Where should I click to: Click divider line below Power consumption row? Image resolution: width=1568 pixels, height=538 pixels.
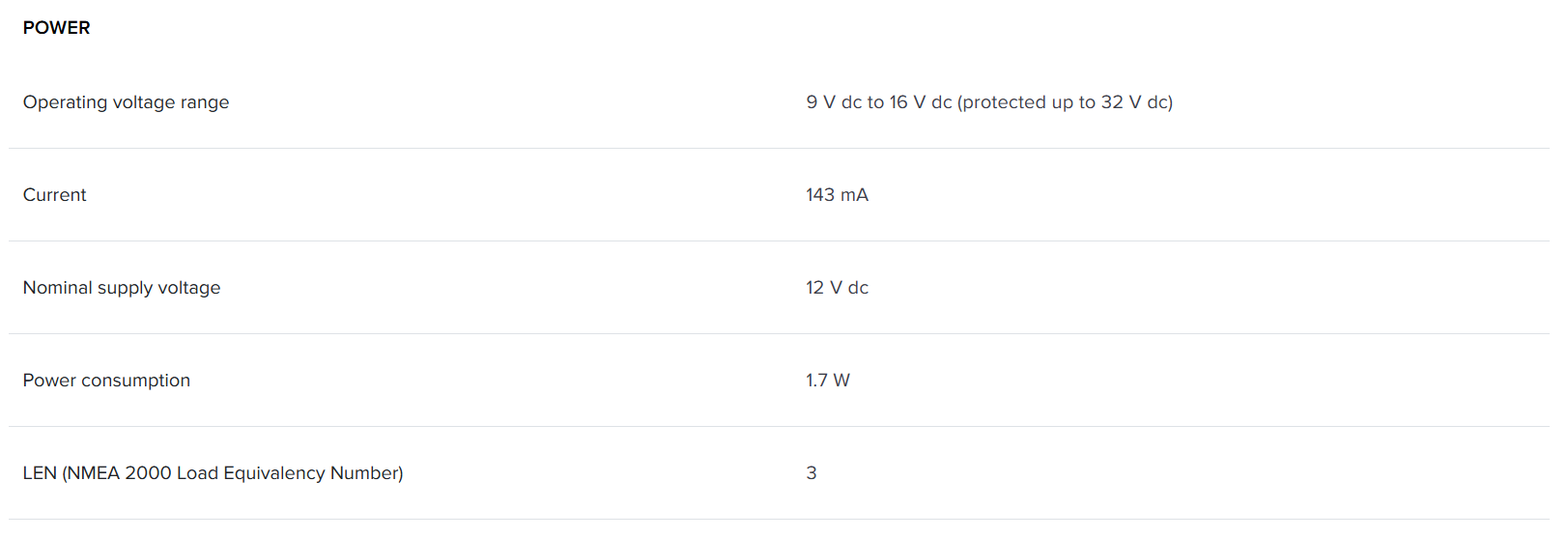pos(779,427)
